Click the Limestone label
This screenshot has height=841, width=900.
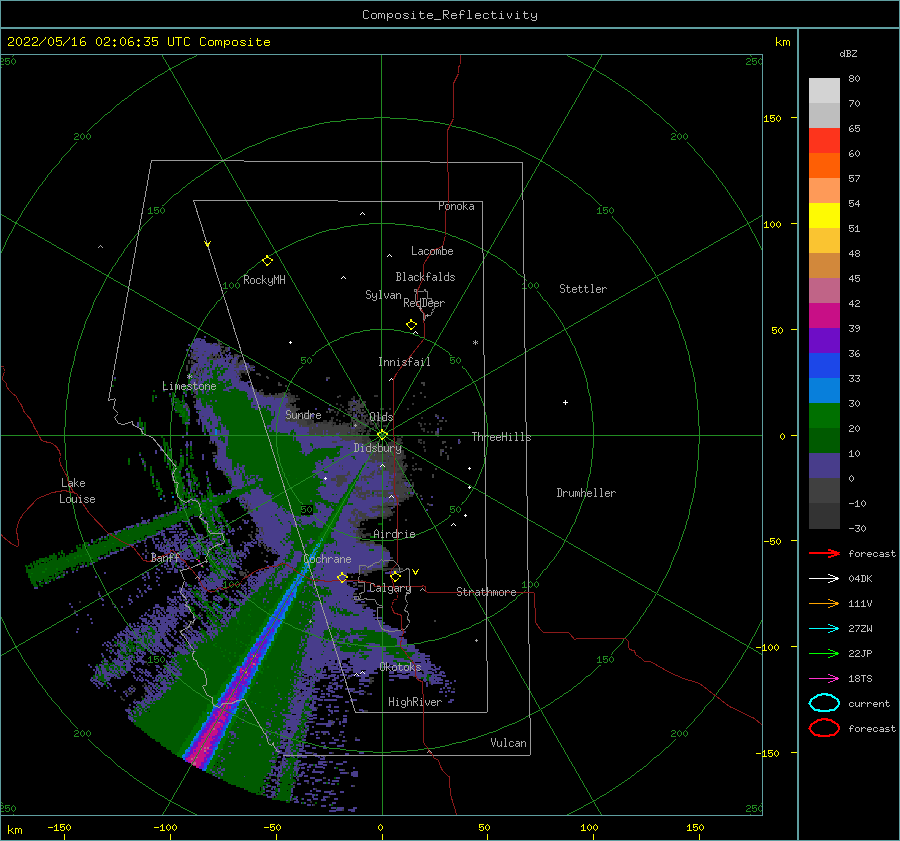pyautogui.click(x=189, y=386)
